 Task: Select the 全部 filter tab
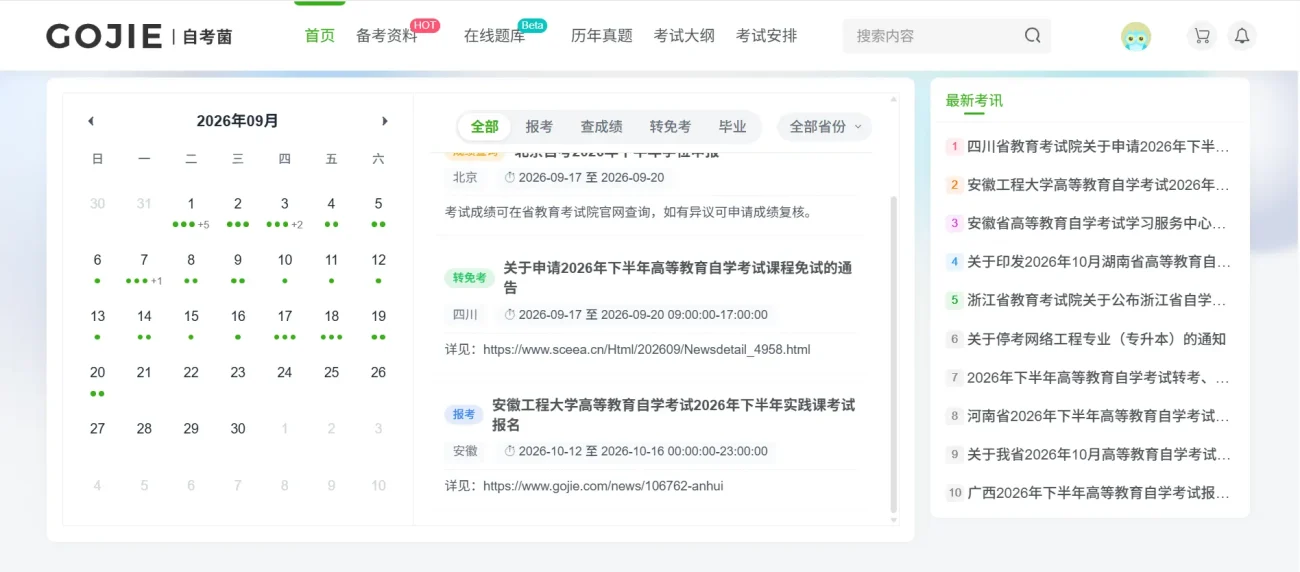coord(485,127)
